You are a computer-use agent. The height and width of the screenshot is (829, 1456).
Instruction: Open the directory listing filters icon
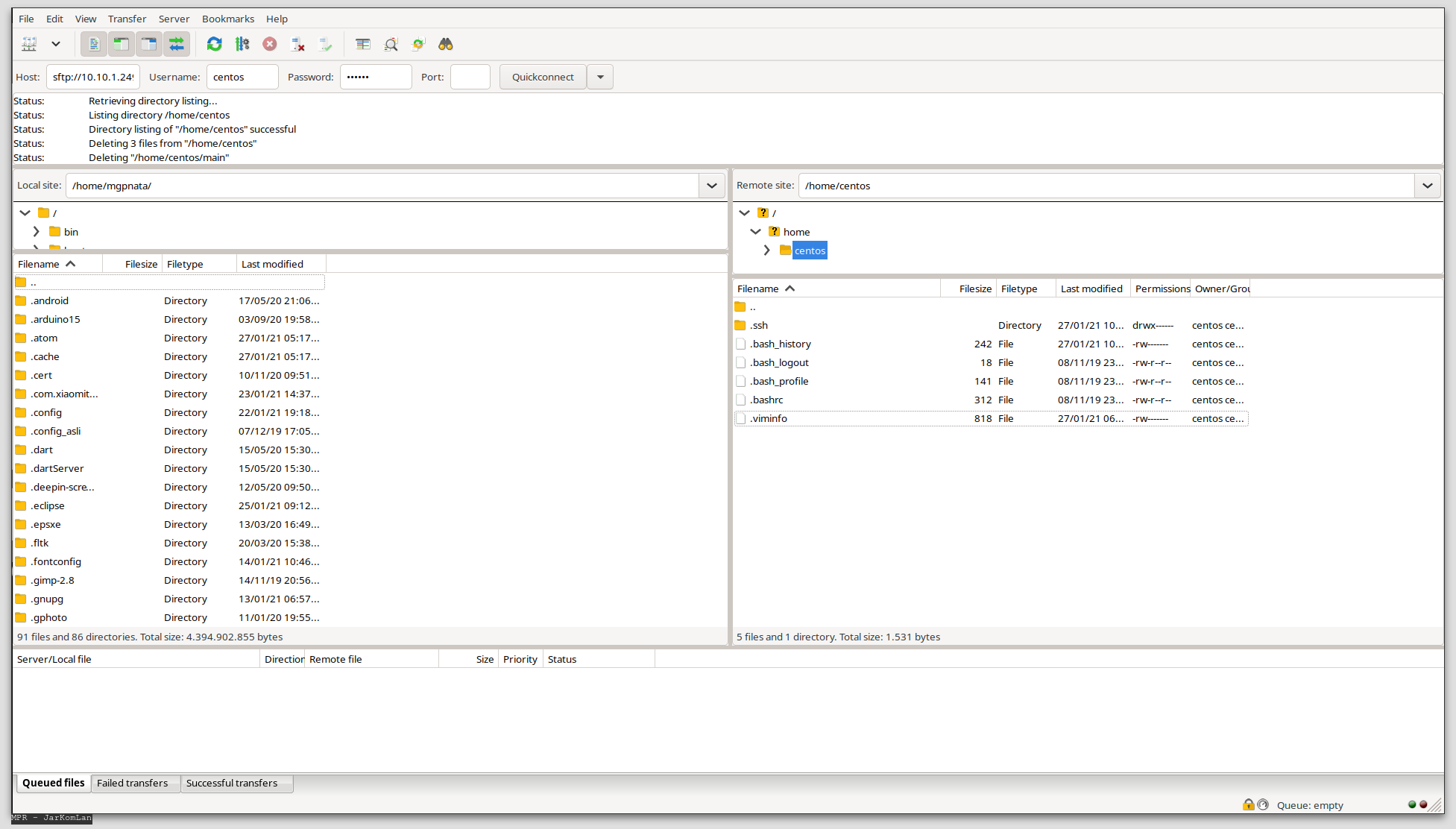click(x=363, y=45)
